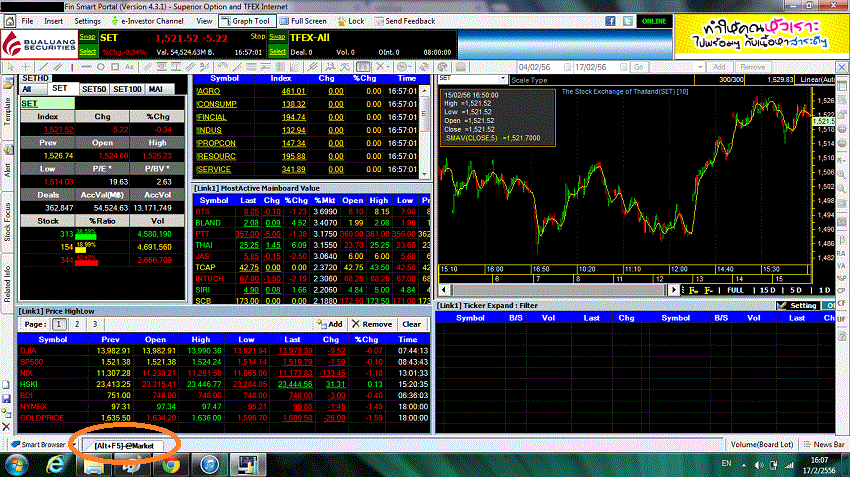Click the volume icon in system tray
Screen dimensions: 850x477
tap(759, 465)
